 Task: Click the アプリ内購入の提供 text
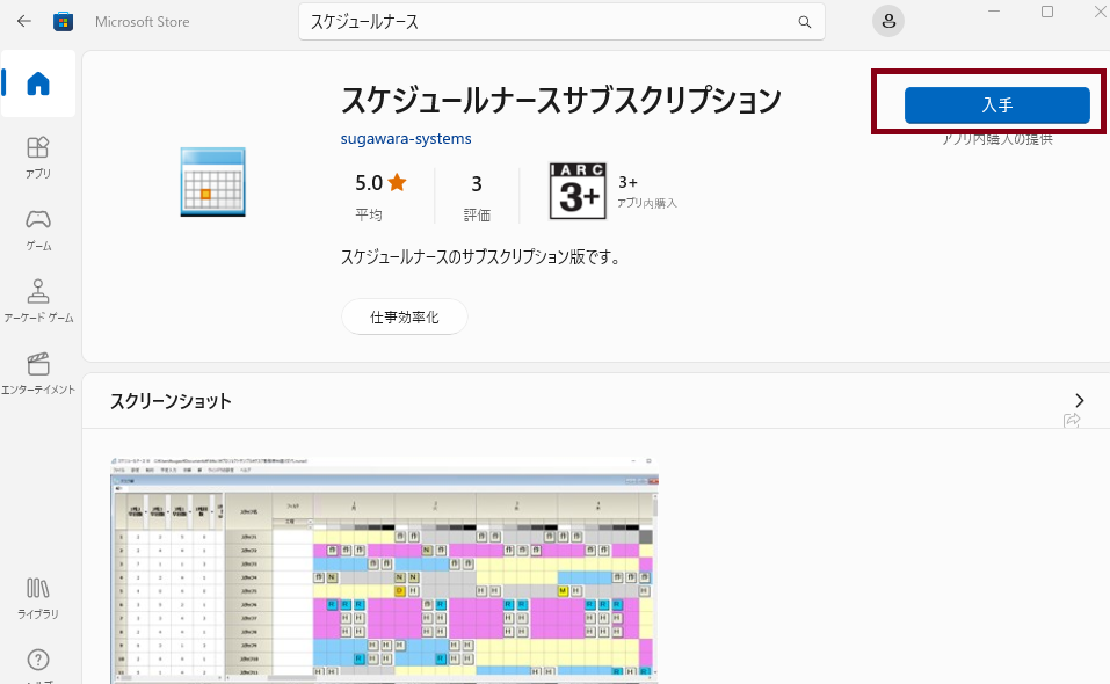(997, 139)
